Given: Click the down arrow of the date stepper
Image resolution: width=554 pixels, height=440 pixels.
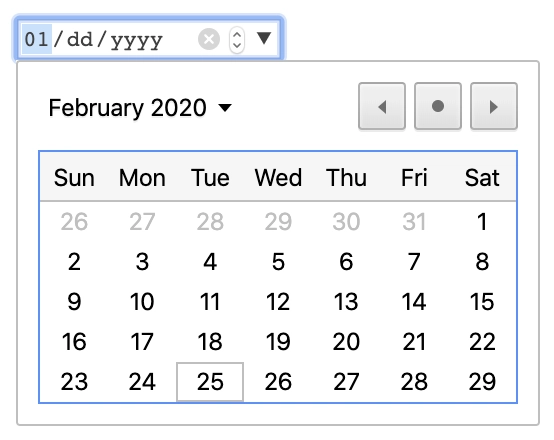Looking at the screenshot, I should pos(237,46).
